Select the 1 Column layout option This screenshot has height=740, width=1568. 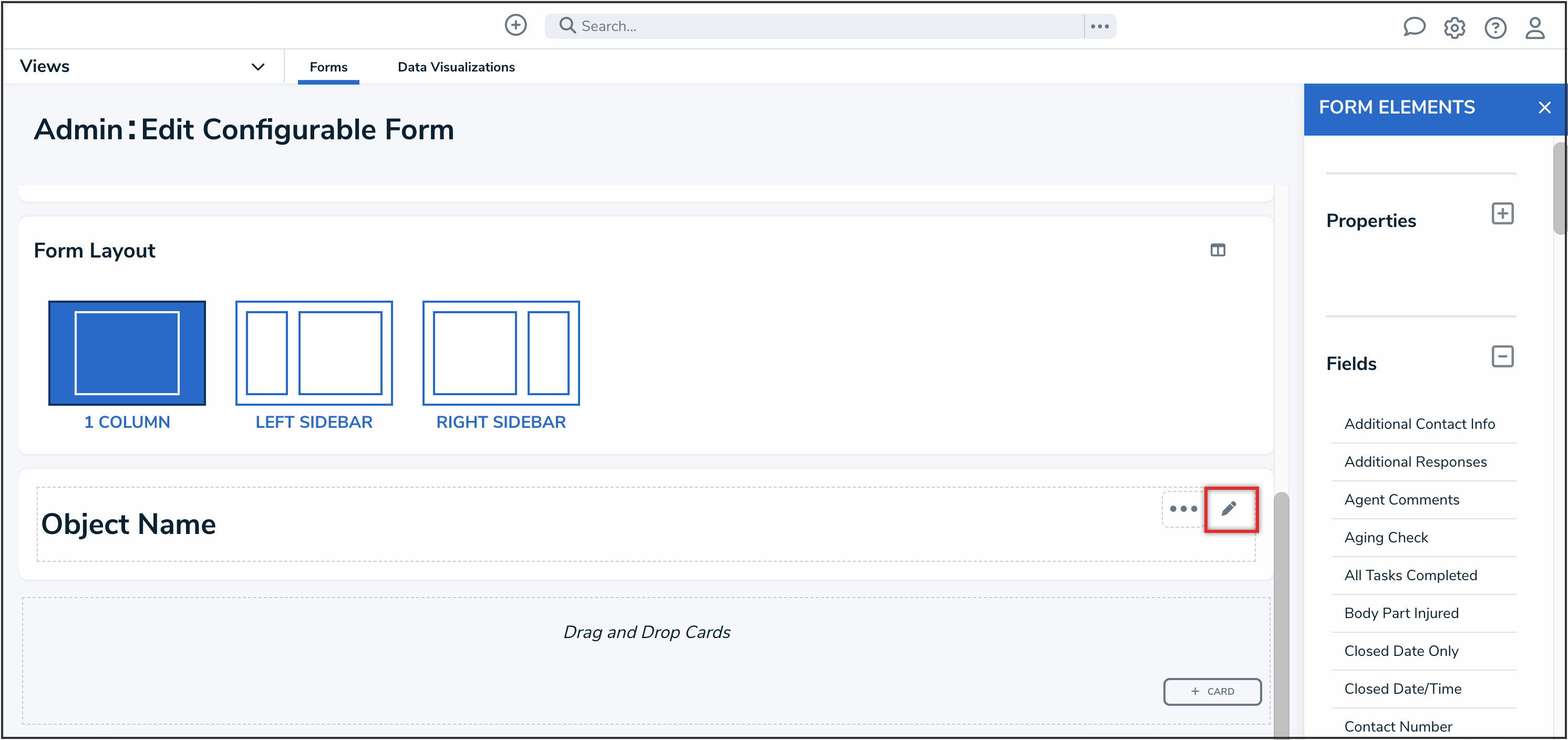point(127,353)
